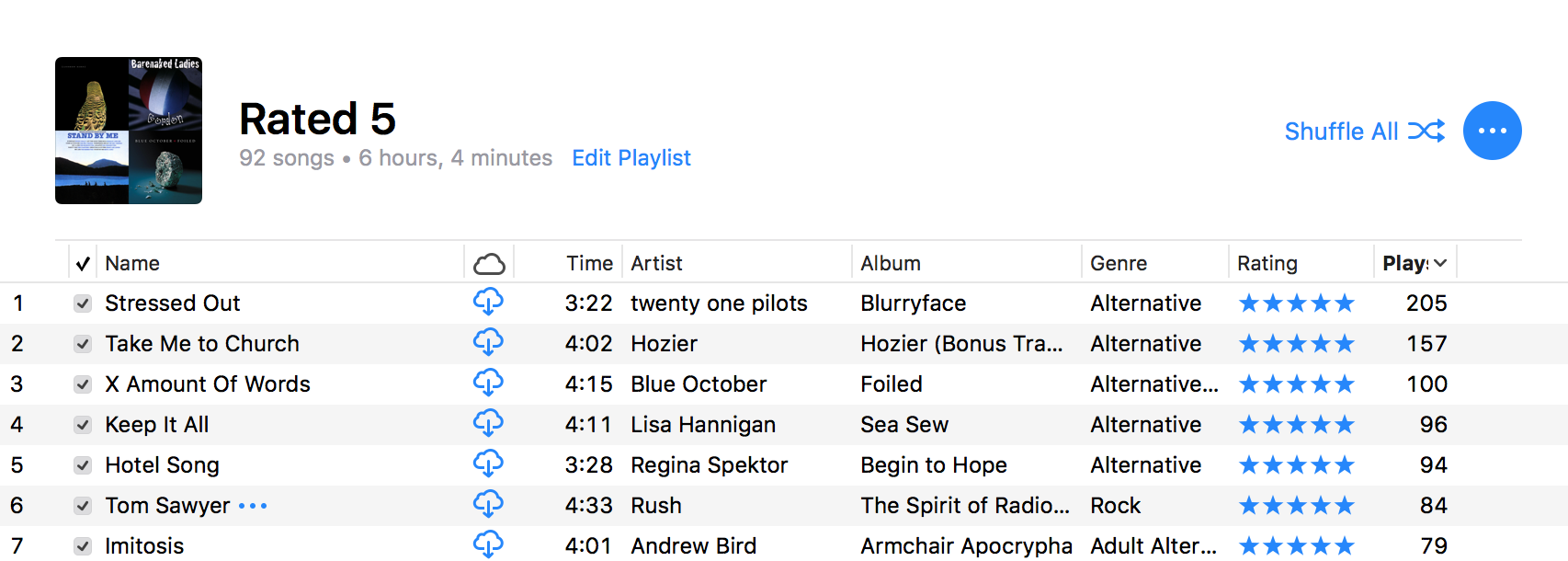The height and width of the screenshot is (561, 1568).
Task: Uncheck the Keep It All checkbox
Action: [x=83, y=425]
